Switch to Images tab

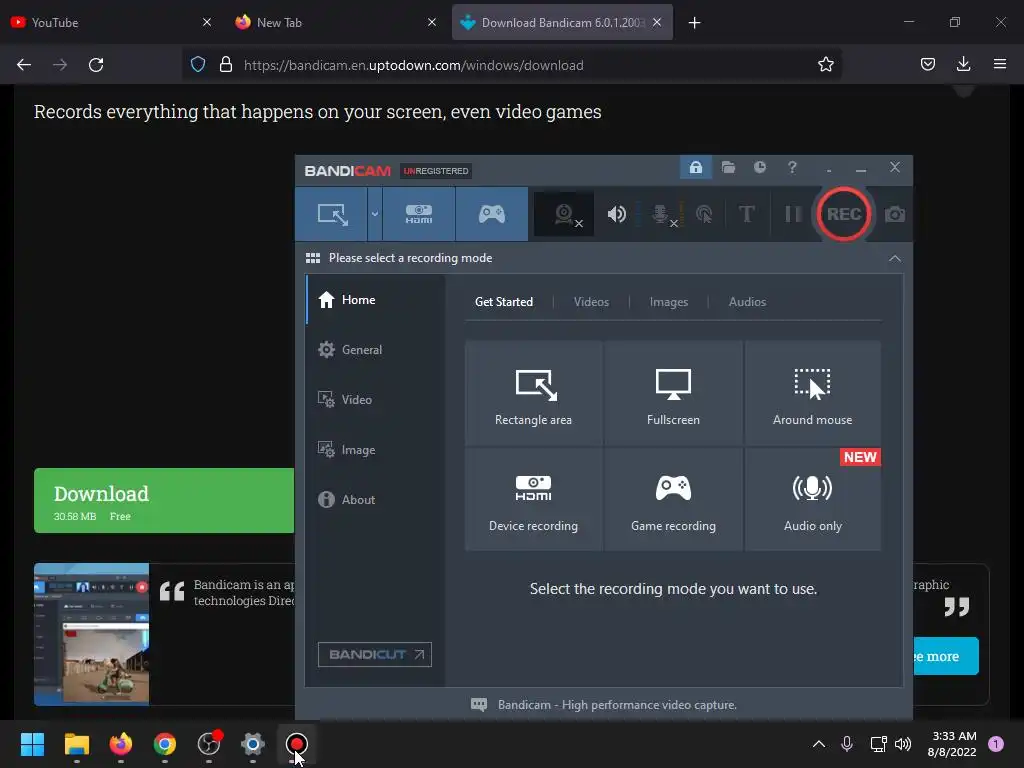pos(669,302)
